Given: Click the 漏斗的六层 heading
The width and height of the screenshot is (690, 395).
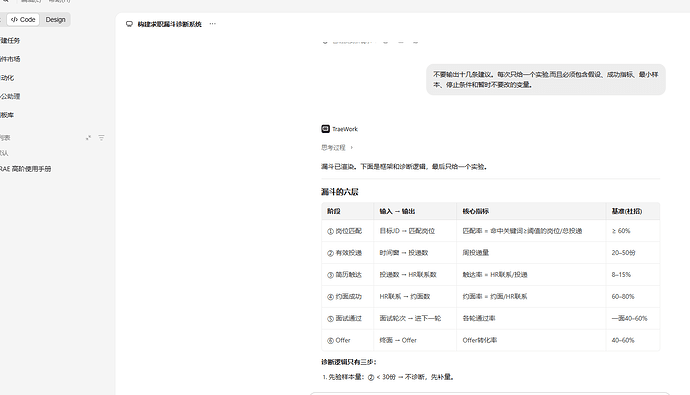Looking at the screenshot, I should [340, 192].
